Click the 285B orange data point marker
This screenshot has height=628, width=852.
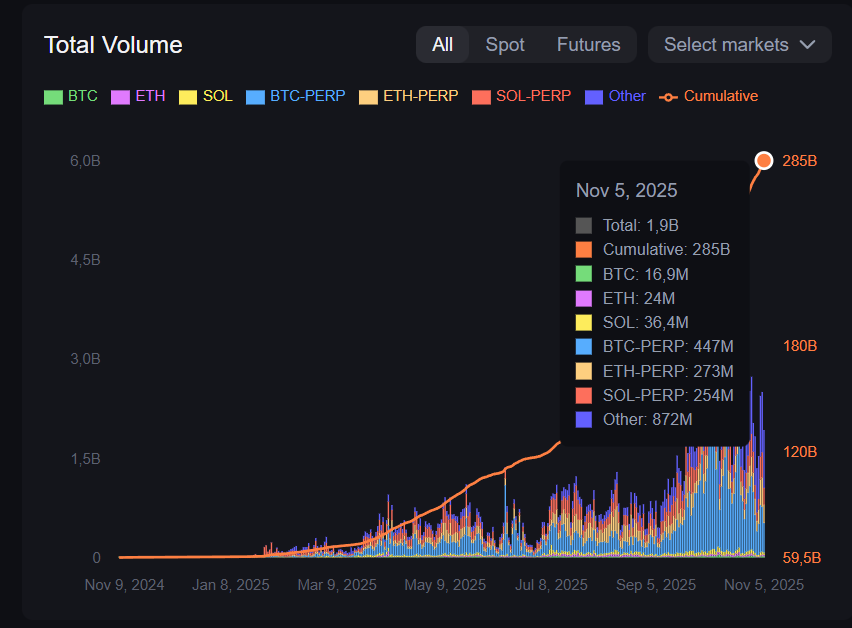pyautogui.click(x=763, y=160)
